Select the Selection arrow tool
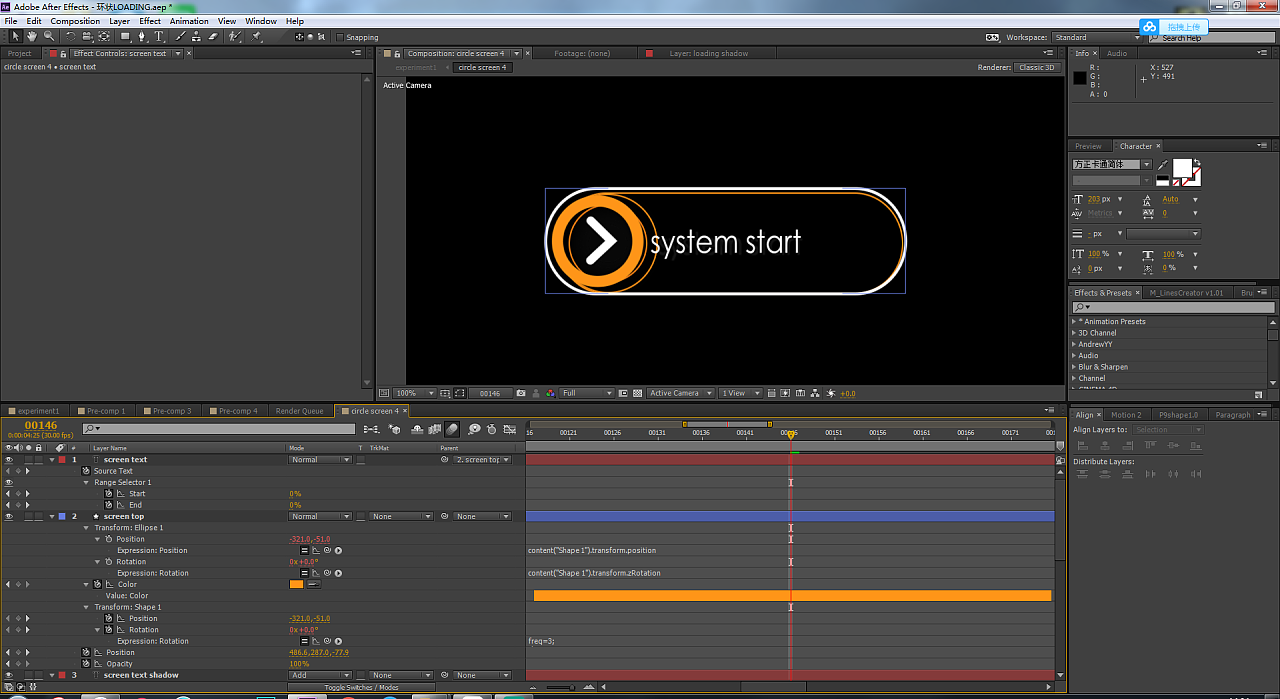This screenshot has height=699, width=1280. coord(15,36)
